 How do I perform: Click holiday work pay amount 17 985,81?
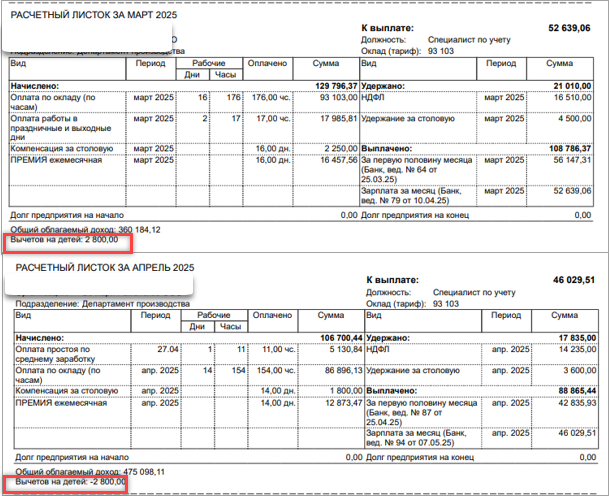[338, 118]
